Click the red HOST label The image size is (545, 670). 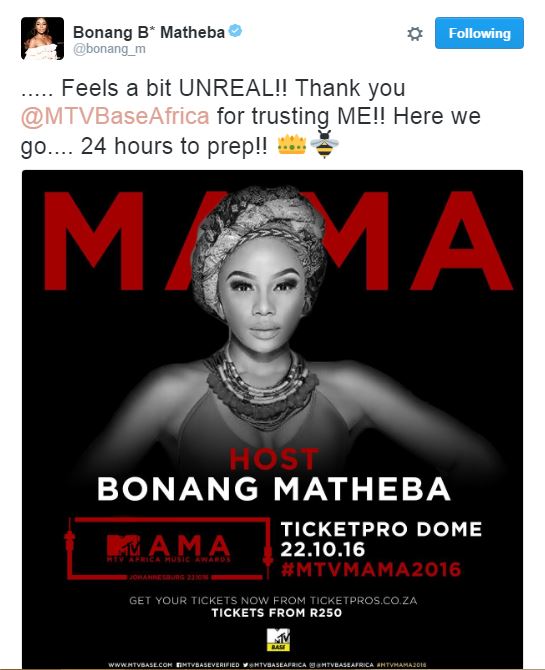(x=274, y=459)
